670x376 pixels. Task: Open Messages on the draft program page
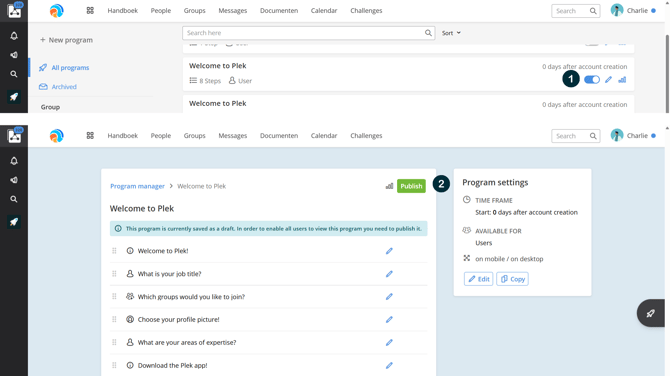point(233,135)
